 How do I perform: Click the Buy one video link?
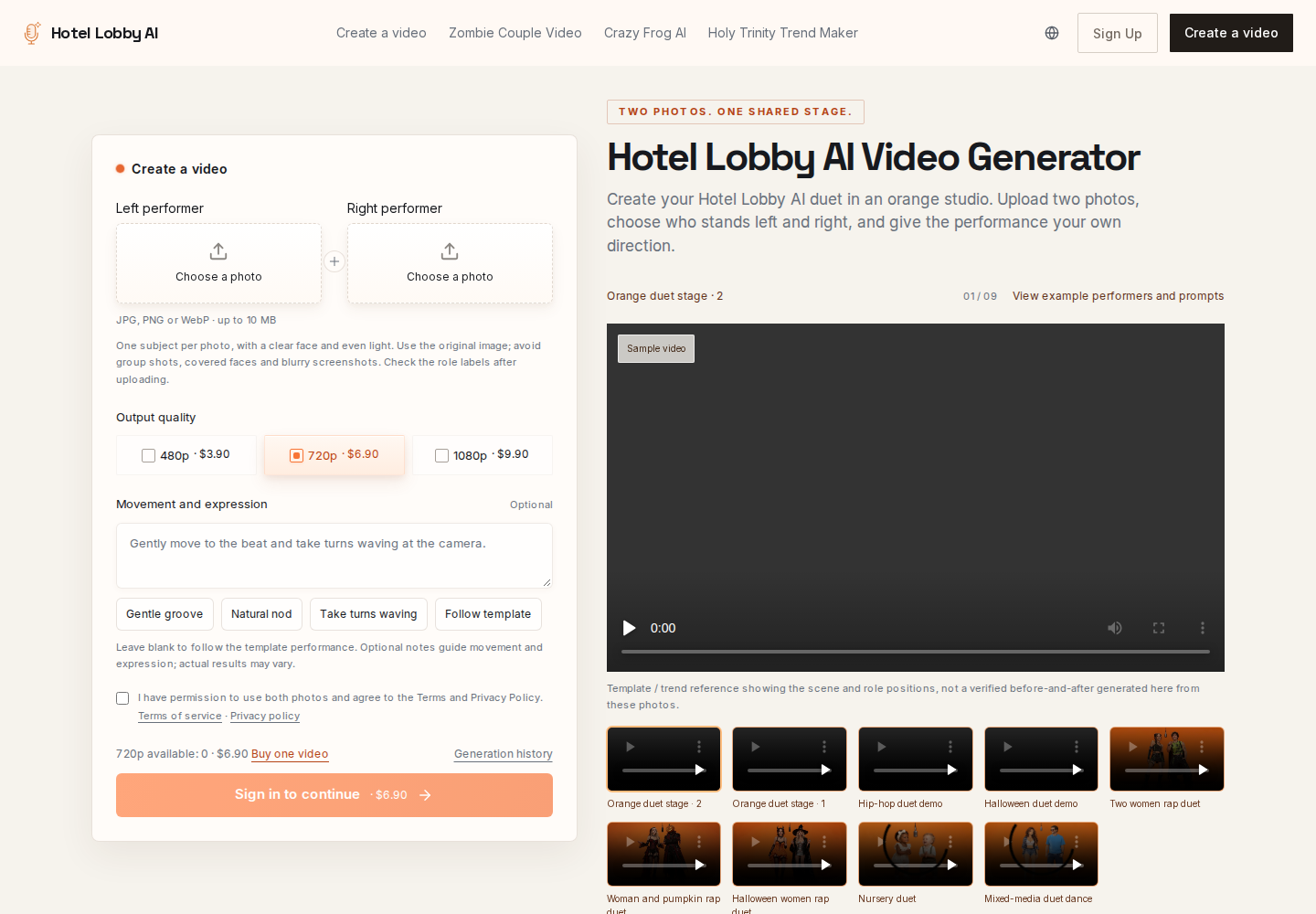(x=290, y=754)
